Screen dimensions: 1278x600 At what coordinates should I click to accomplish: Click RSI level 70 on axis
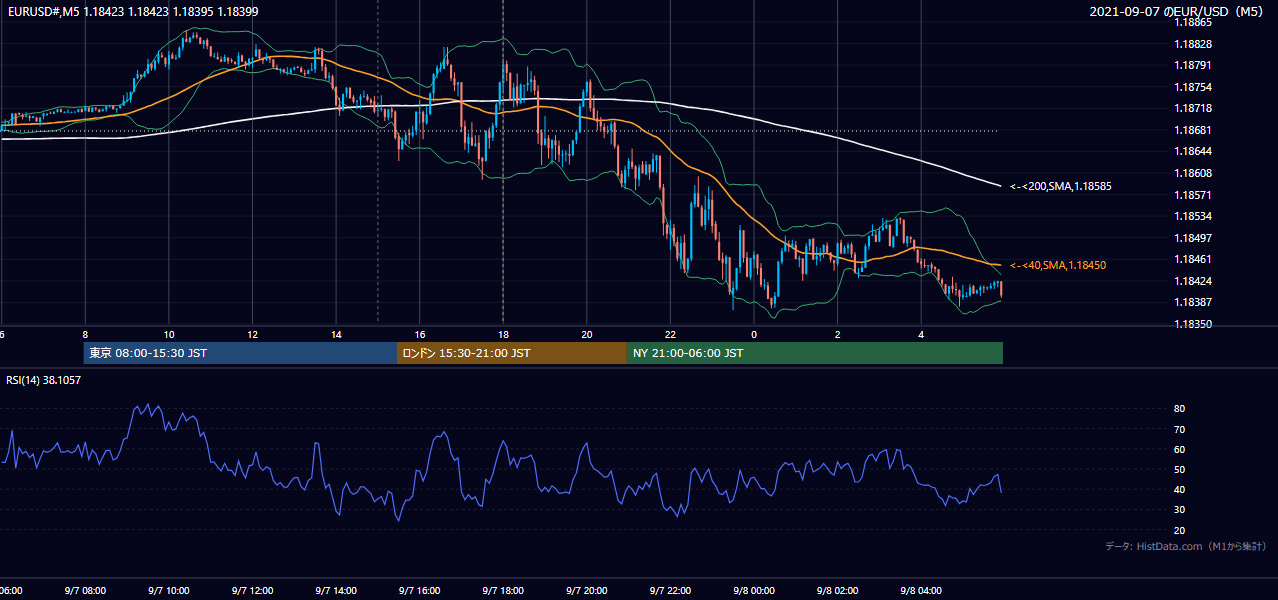pos(1180,429)
